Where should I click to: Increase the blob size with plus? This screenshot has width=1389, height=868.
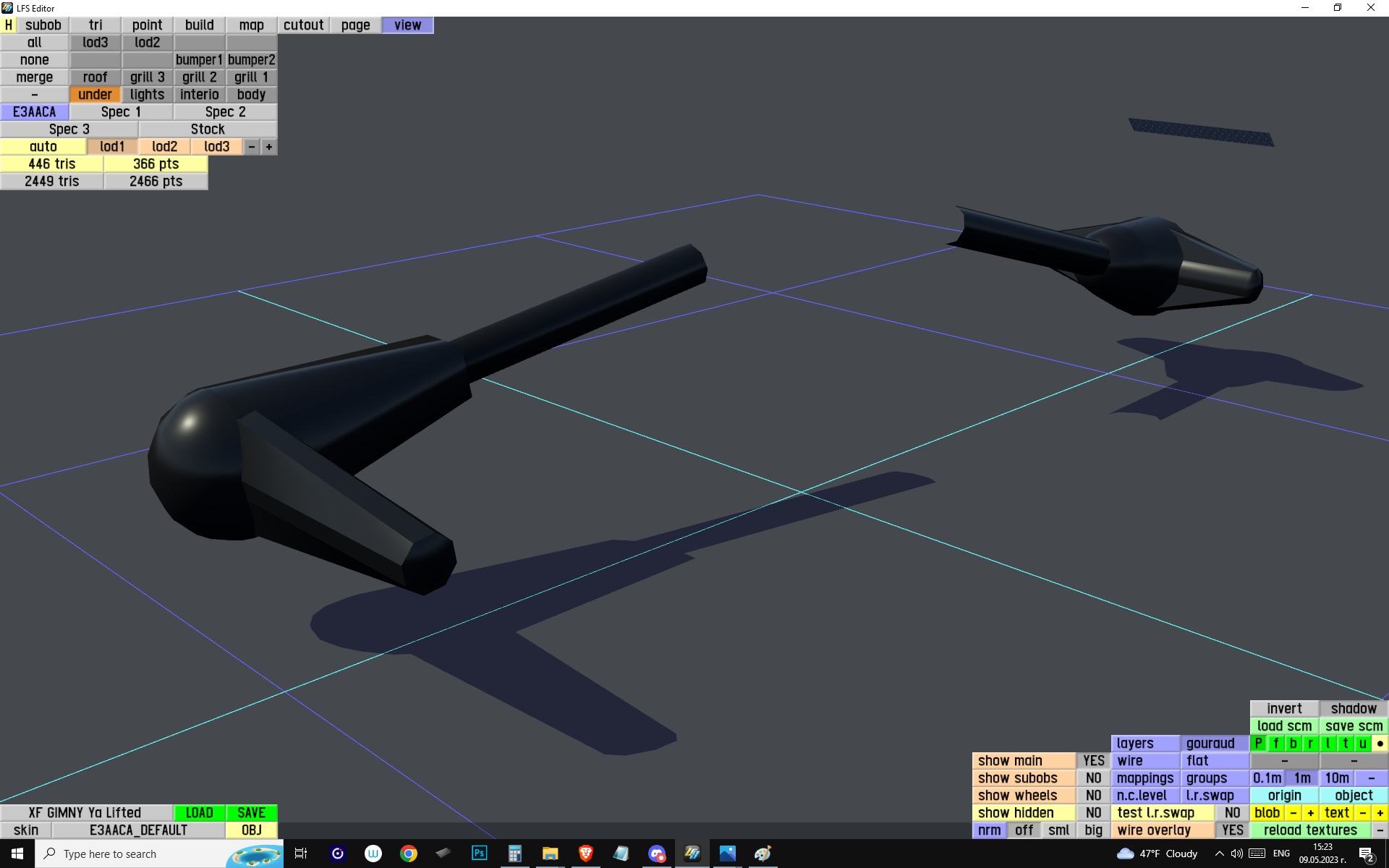point(1310,812)
